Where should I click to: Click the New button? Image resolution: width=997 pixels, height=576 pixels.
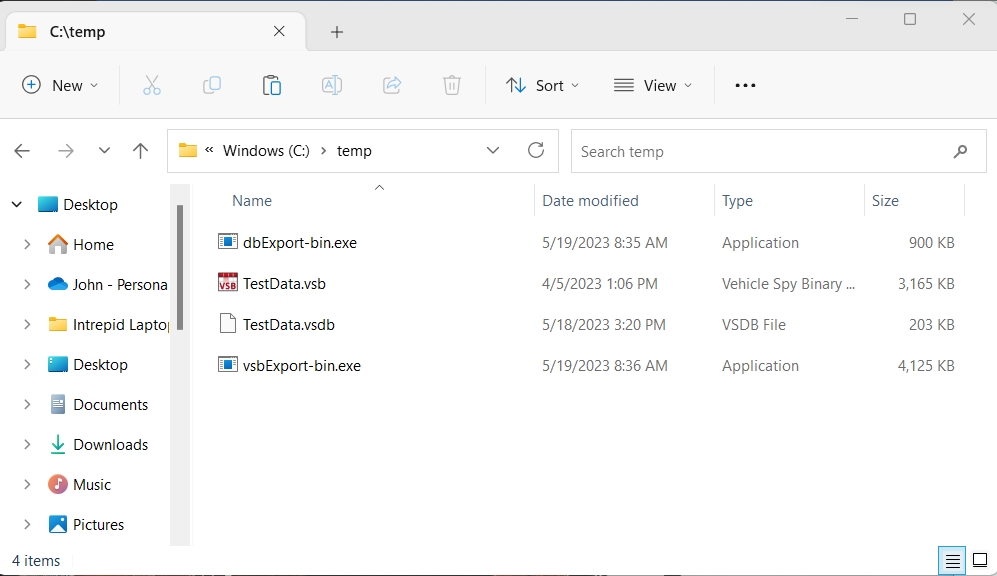[60, 86]
